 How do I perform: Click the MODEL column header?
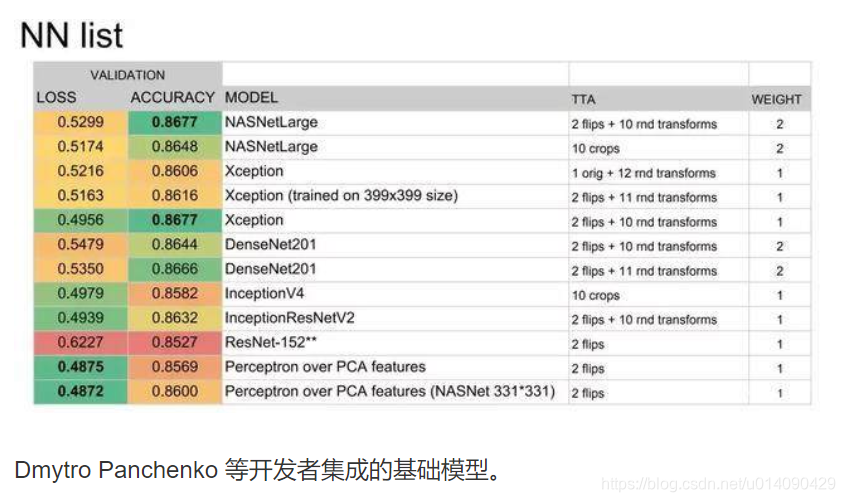pos(251,97)
